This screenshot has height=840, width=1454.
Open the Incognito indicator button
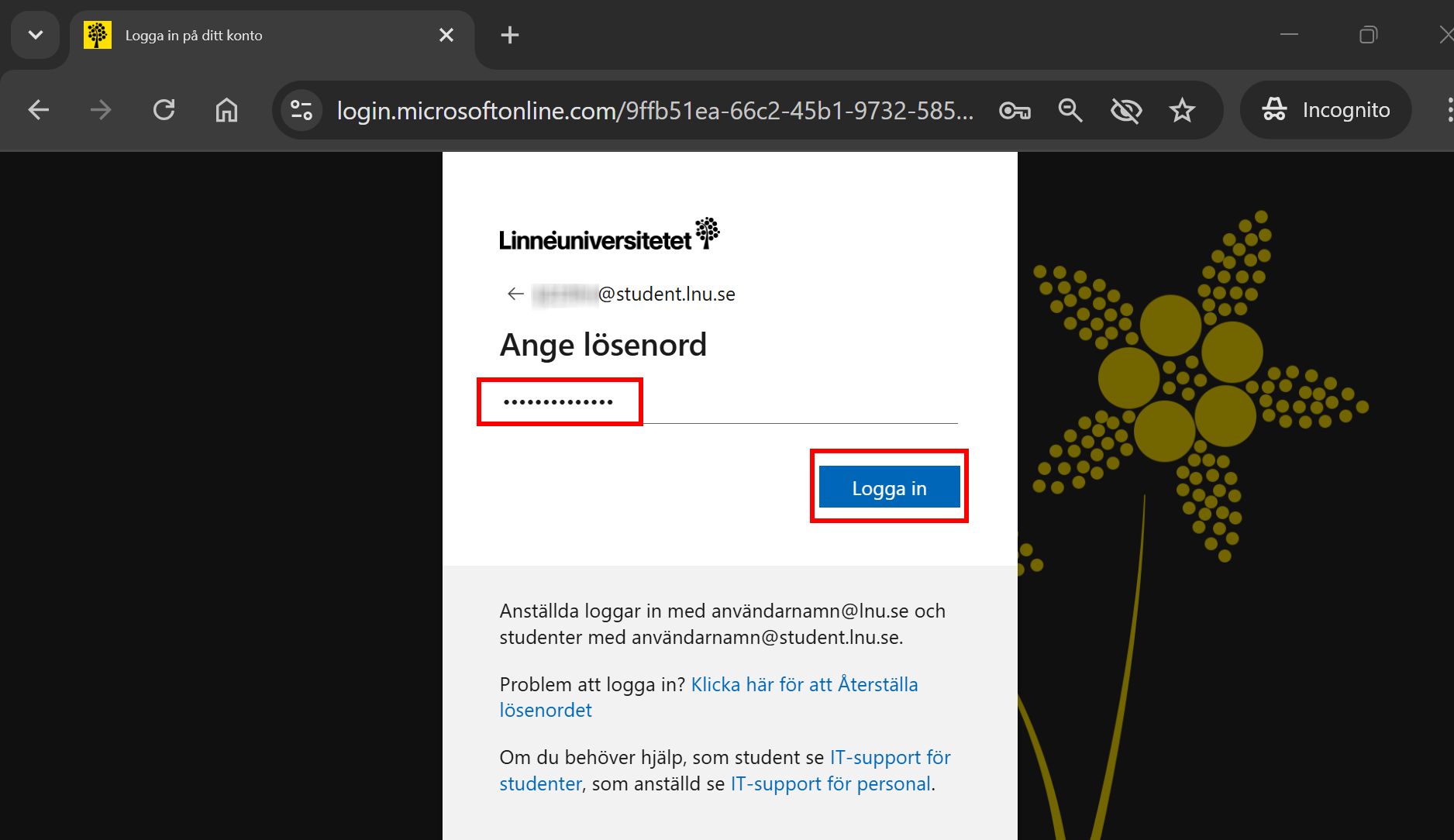pyautogui.click(x=1326, y=110)
